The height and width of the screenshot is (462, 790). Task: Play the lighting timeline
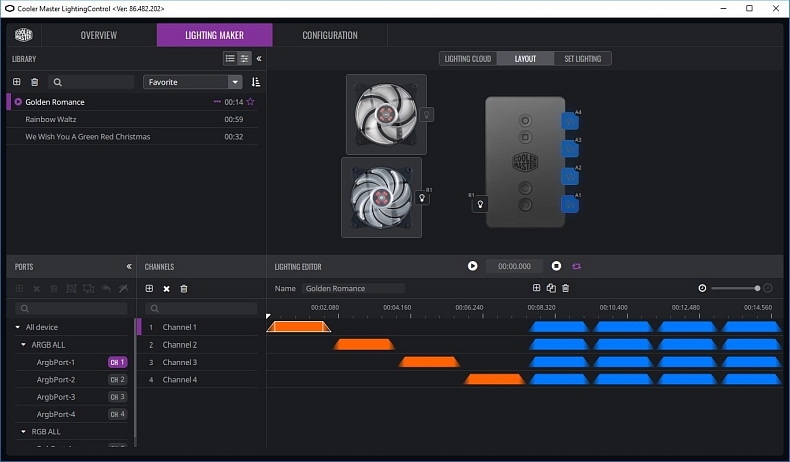coord(472,266)
